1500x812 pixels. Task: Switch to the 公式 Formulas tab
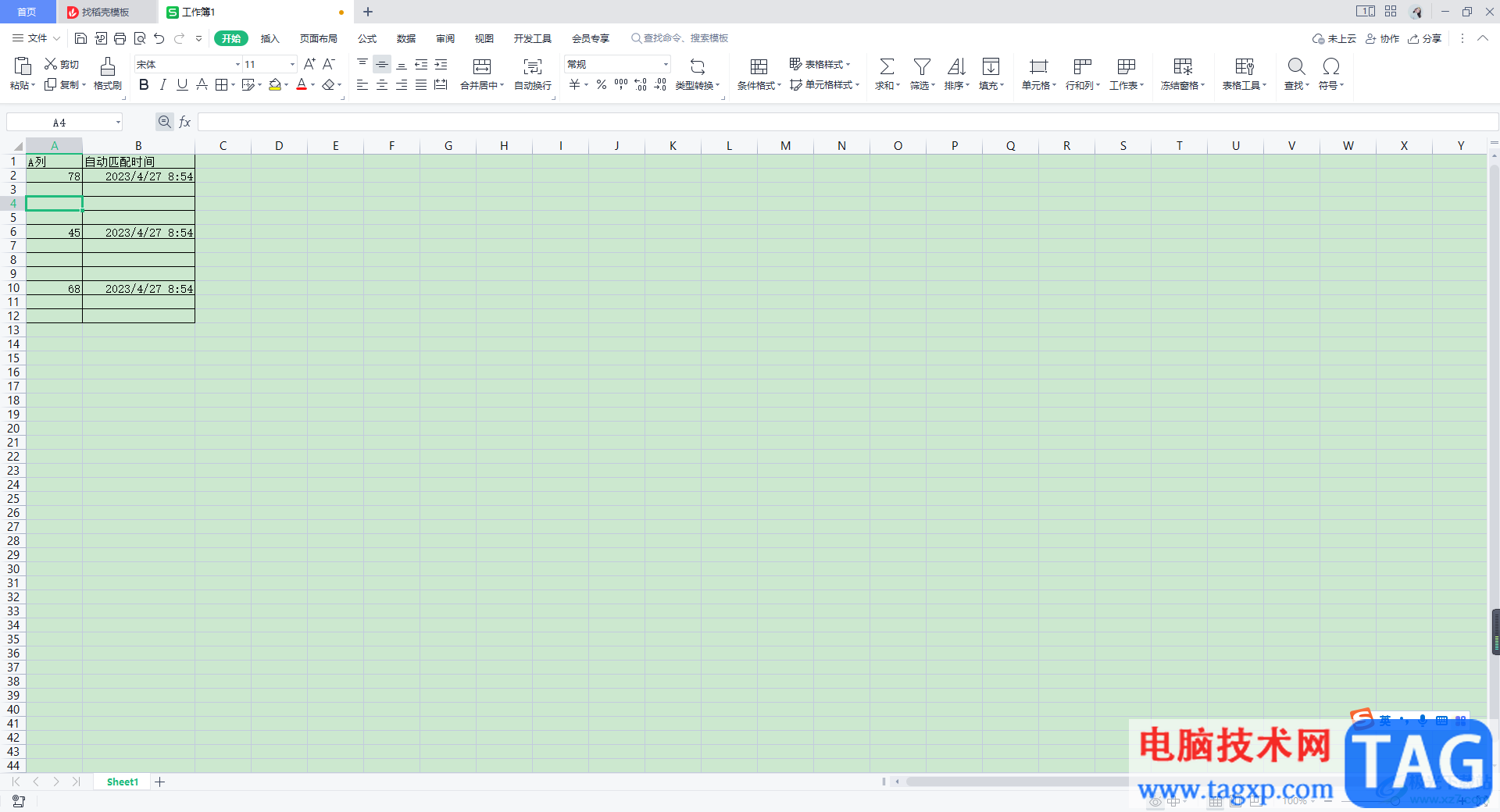click(x=367, y=38)
